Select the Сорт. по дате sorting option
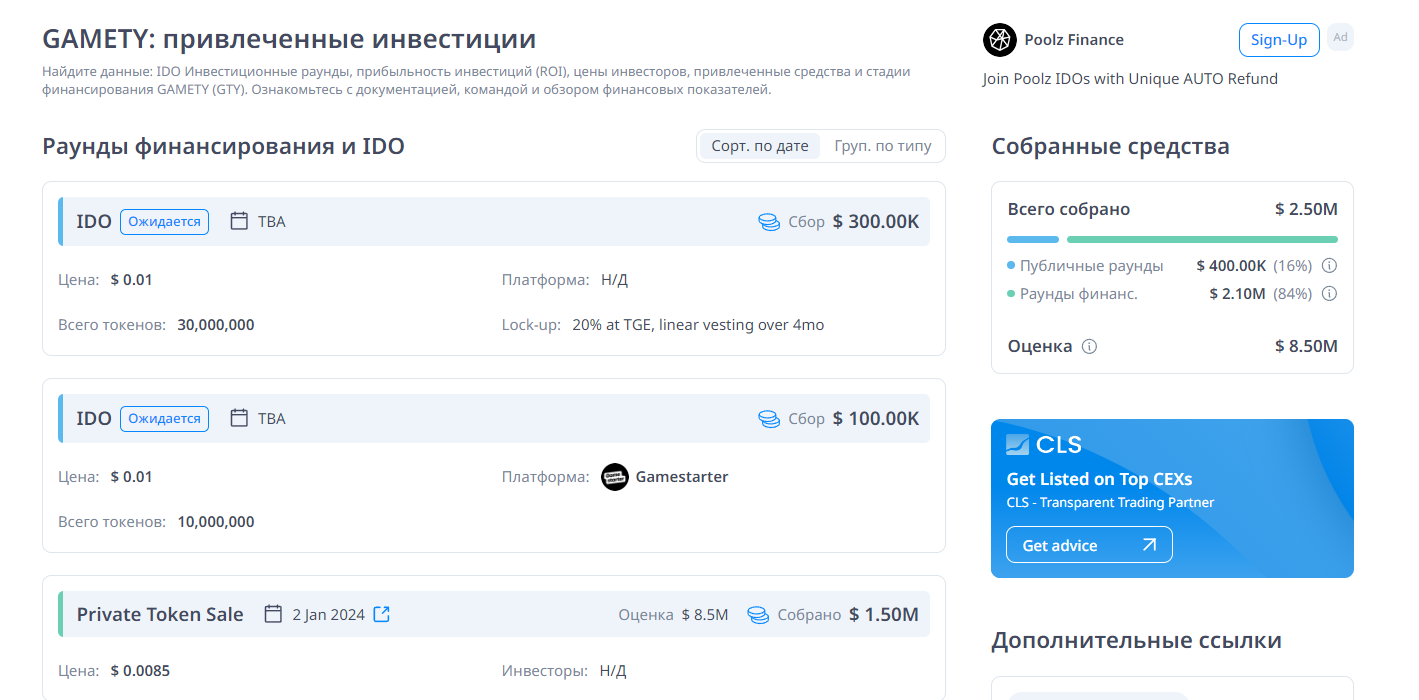 tap(760, 146)
